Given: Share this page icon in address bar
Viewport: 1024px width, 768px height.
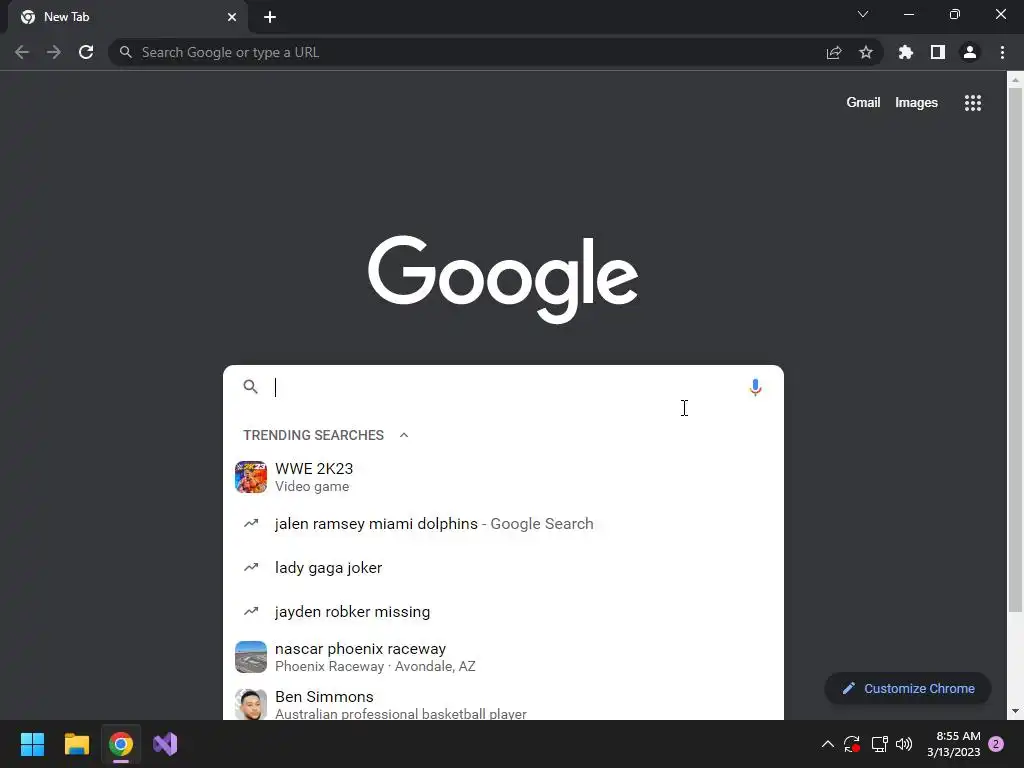Looking at the screenshot, I should 834,52.
